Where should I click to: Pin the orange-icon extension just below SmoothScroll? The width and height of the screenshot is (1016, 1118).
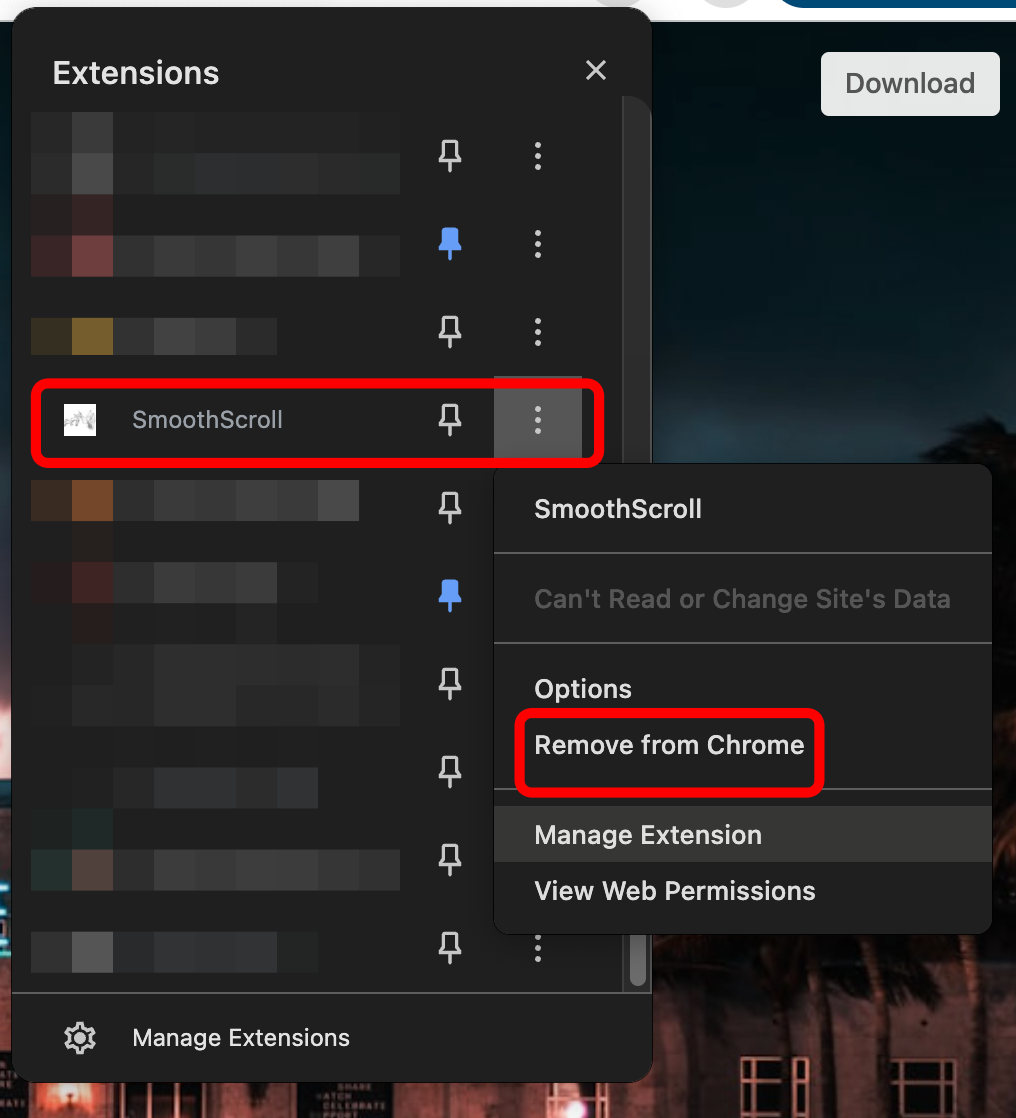coord(450,508)
